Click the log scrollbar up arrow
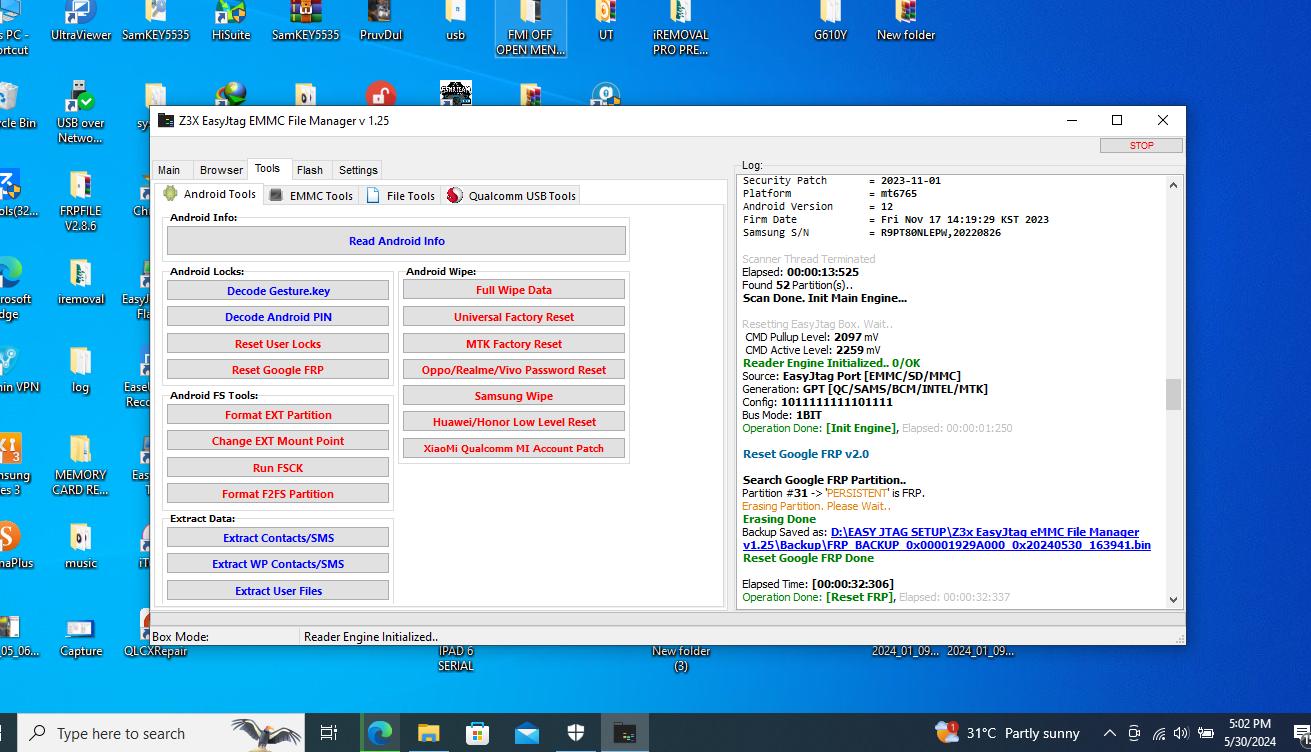Screen dimensions: 1311x752 click(1174, 184)
